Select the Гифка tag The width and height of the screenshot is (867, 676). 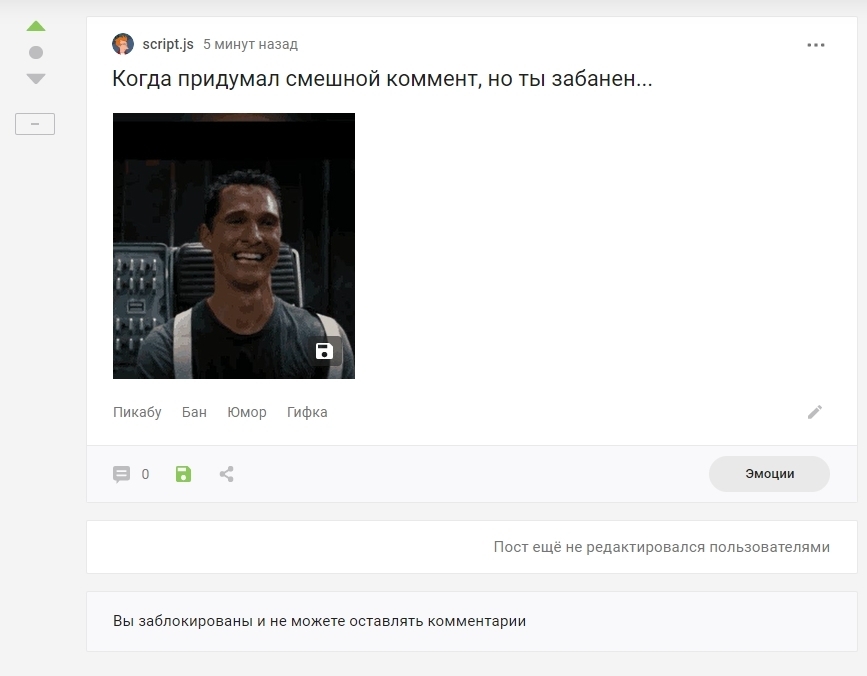point(307,412)
